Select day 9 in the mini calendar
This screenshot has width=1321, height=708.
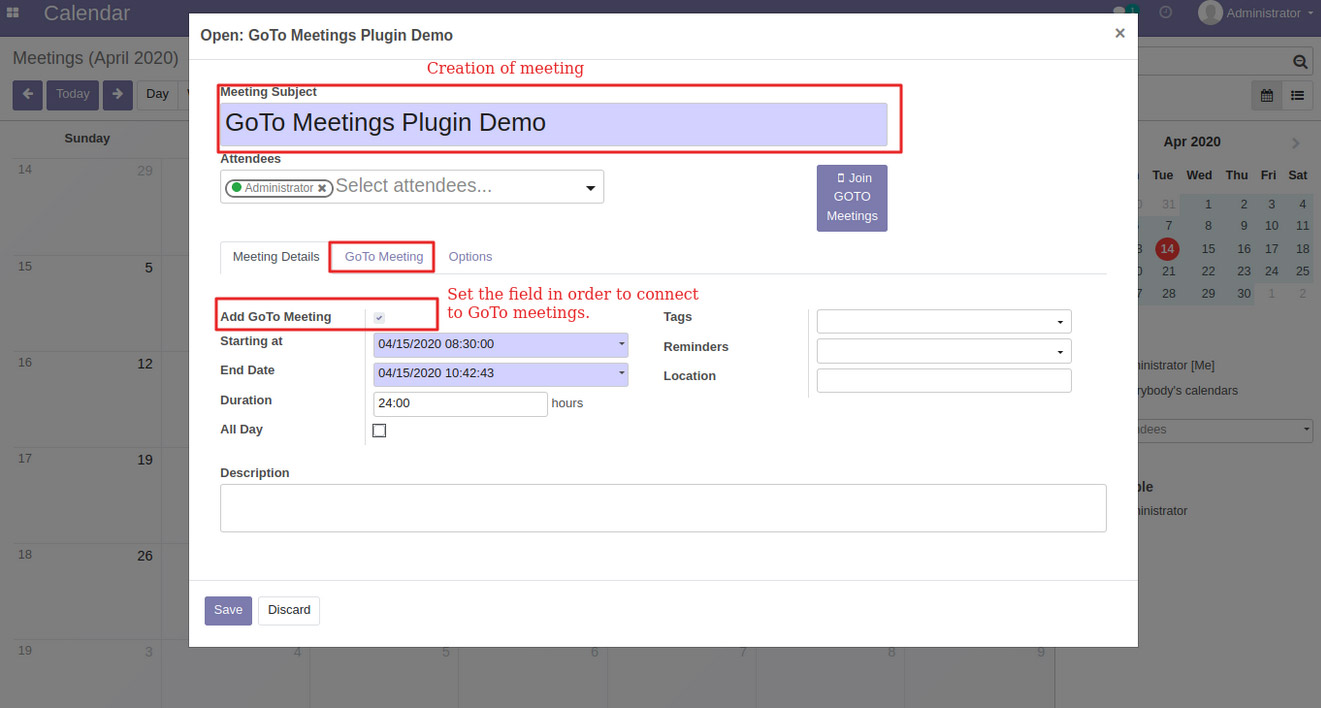[1243, 226]
